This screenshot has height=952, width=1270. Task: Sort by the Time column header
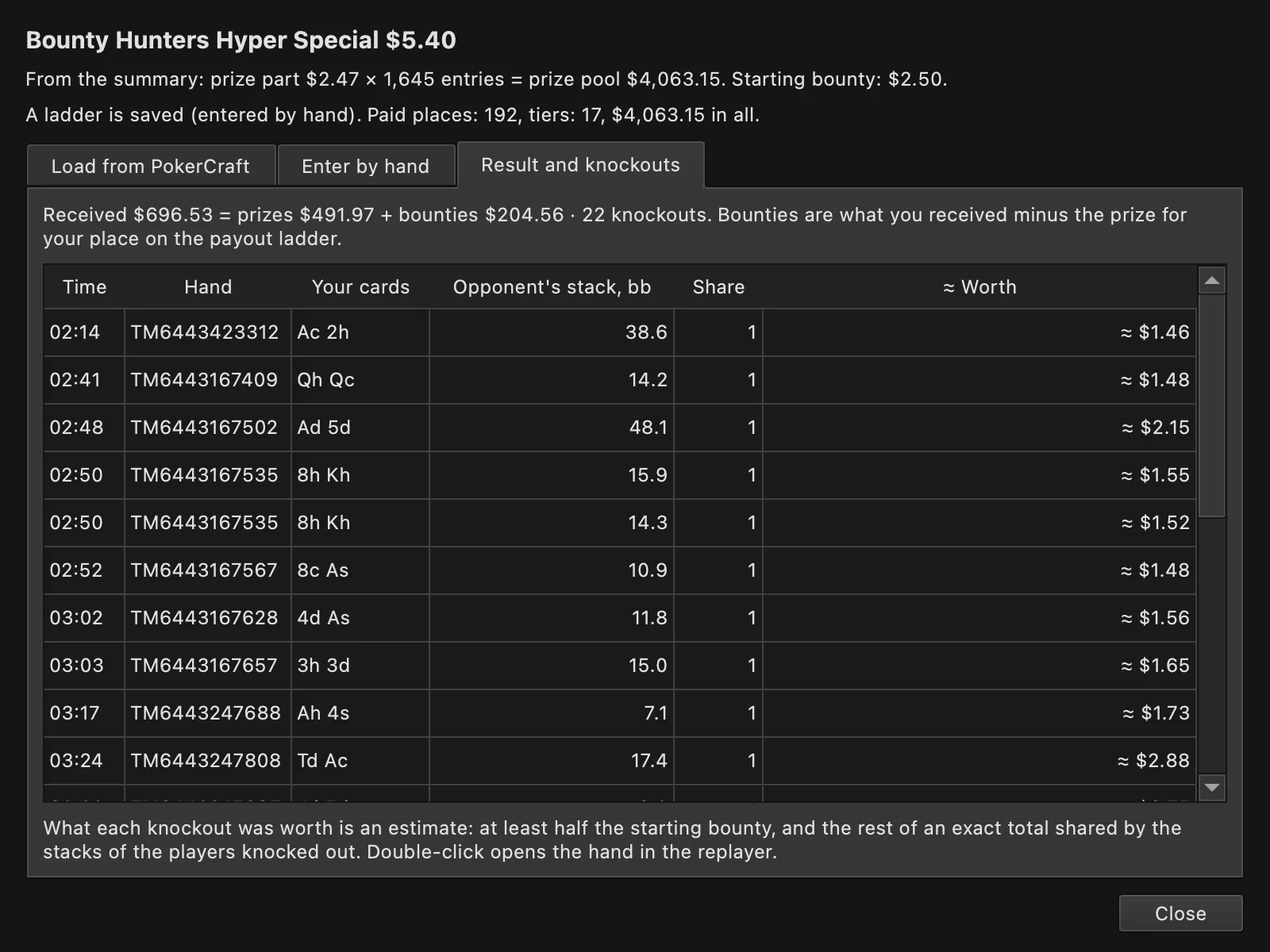(84, 287)
